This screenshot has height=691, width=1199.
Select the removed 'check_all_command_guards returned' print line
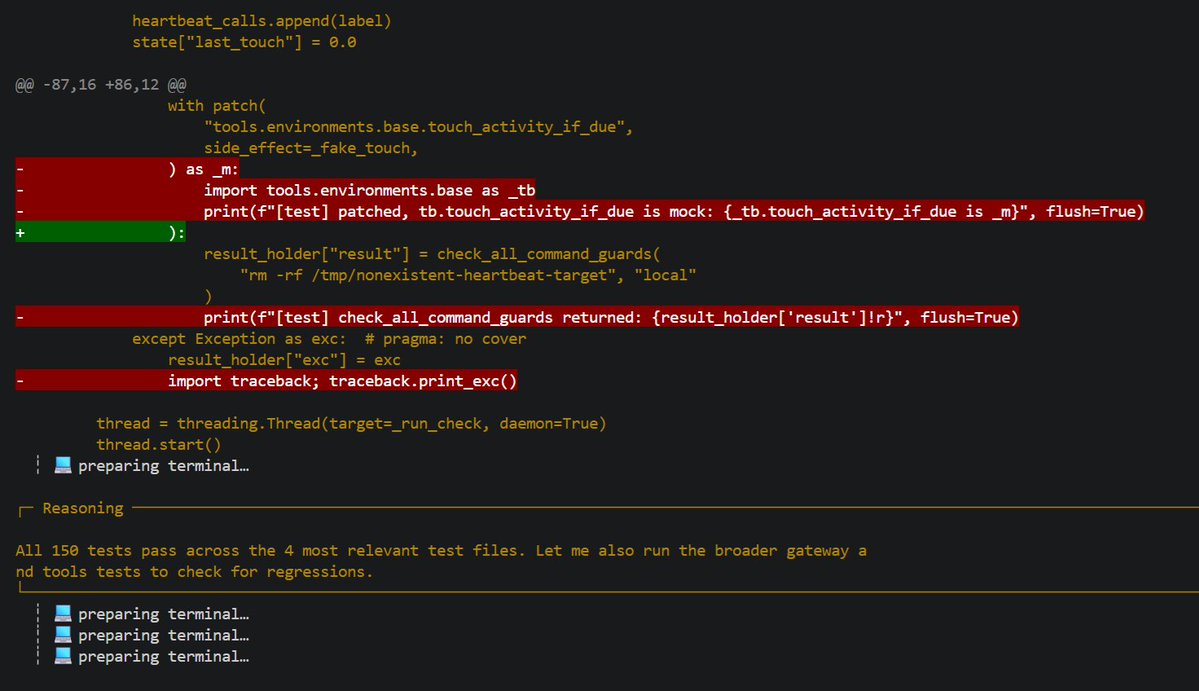[x=610, y=318]
